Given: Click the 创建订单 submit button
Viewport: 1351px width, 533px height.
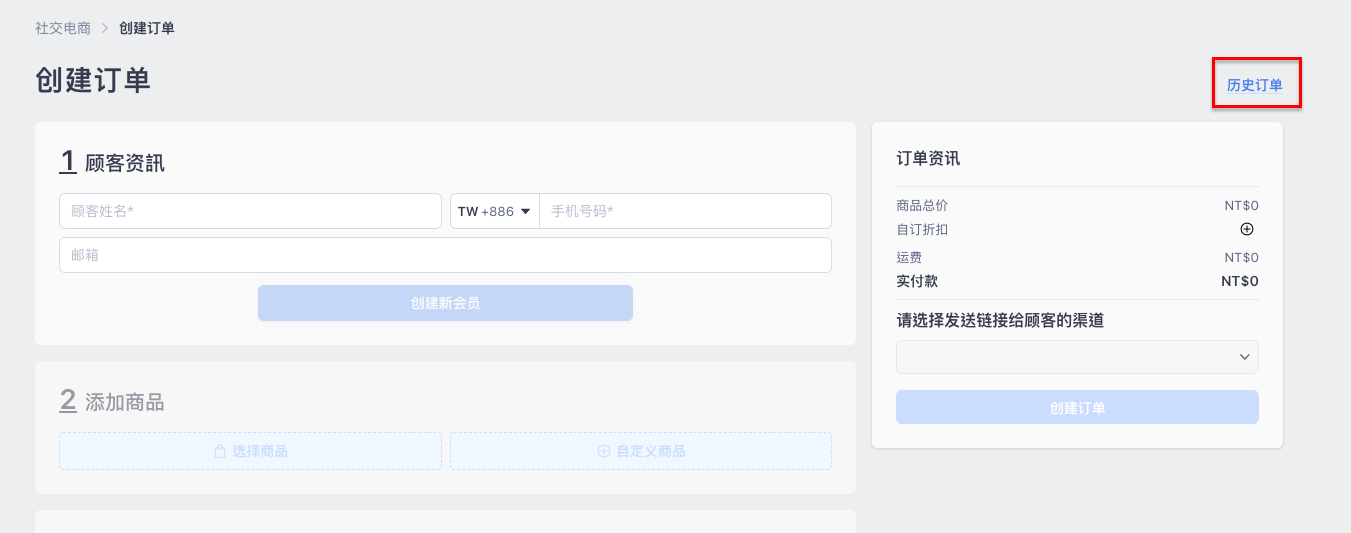Looking at the screenshot, I should pos(1077,408).
